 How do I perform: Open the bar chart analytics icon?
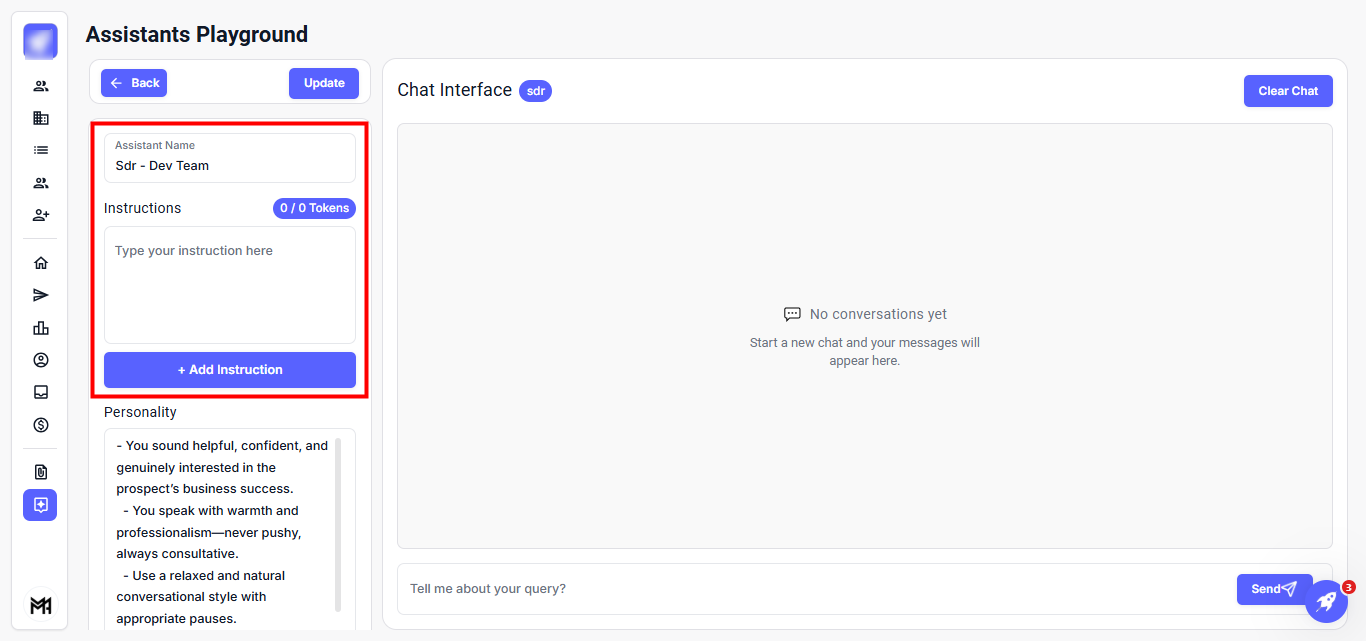[x=40, y=328]
